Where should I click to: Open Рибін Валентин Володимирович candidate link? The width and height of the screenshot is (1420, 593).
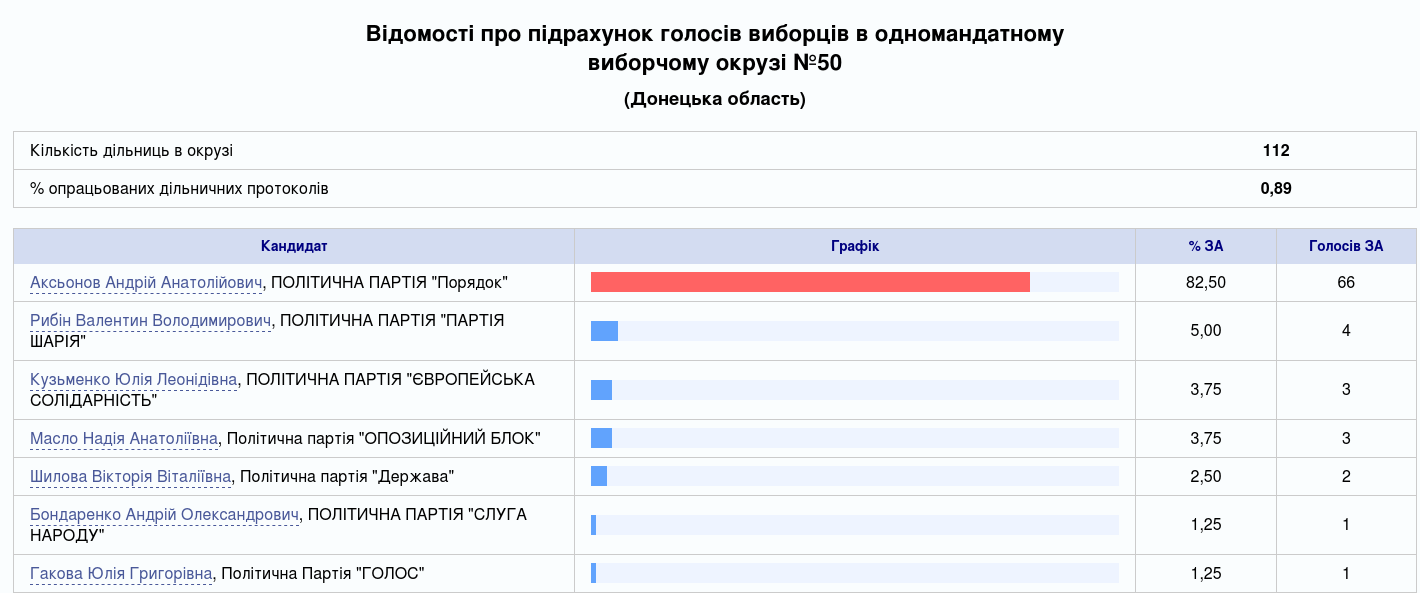click(150, 321)
